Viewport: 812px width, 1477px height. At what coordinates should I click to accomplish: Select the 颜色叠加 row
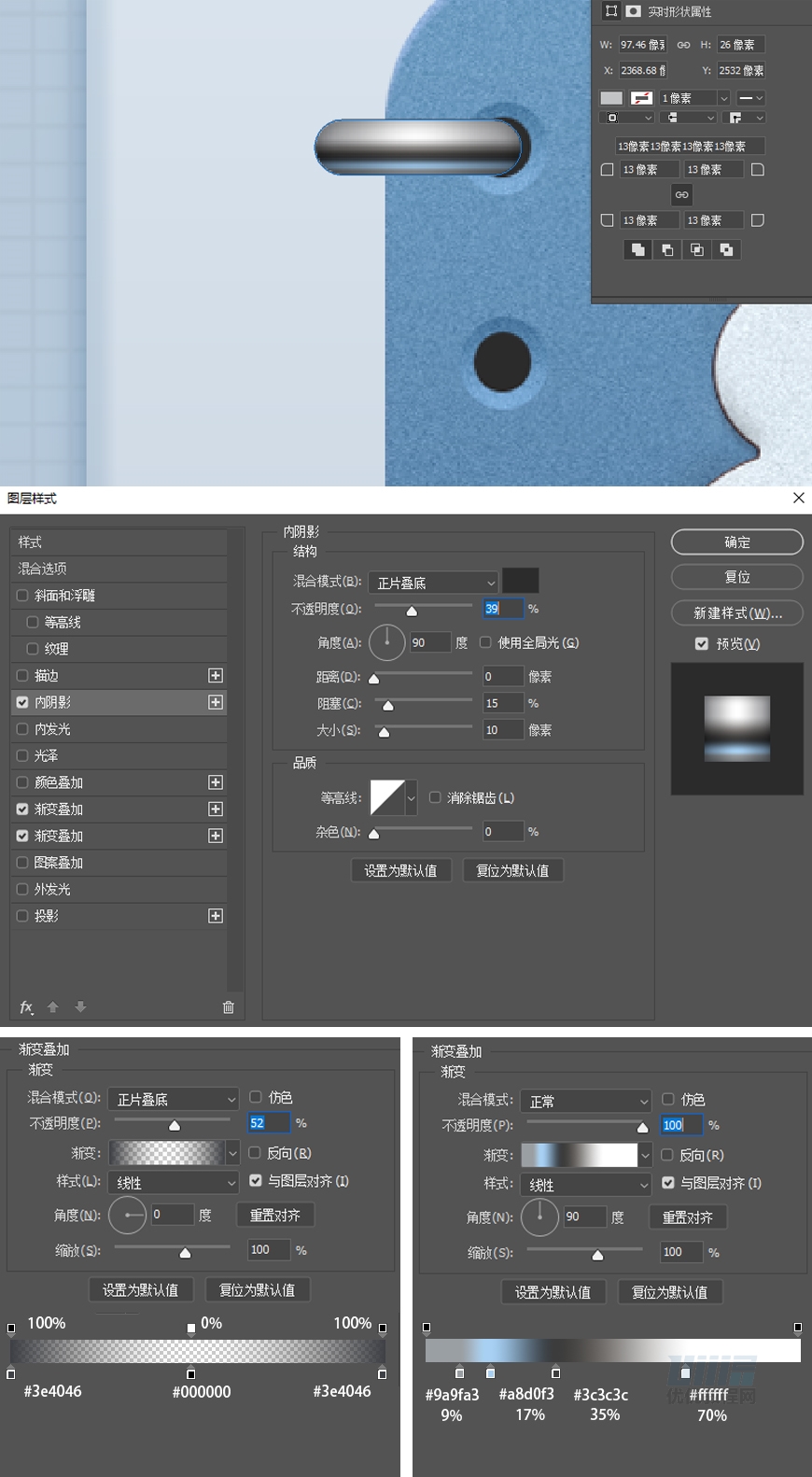[x=119, y=782]
